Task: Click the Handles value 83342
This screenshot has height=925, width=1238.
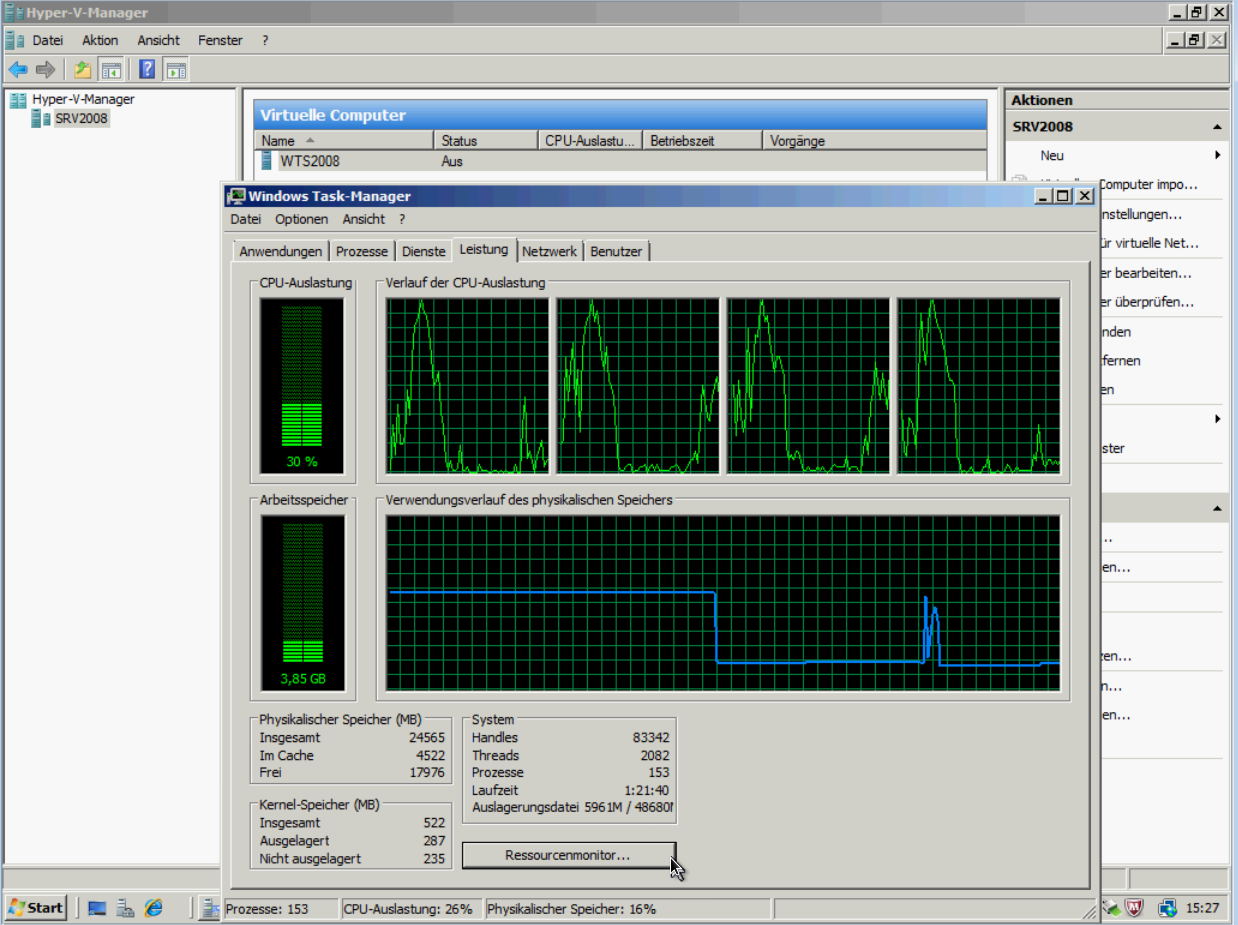Action: tap(651, 738)
